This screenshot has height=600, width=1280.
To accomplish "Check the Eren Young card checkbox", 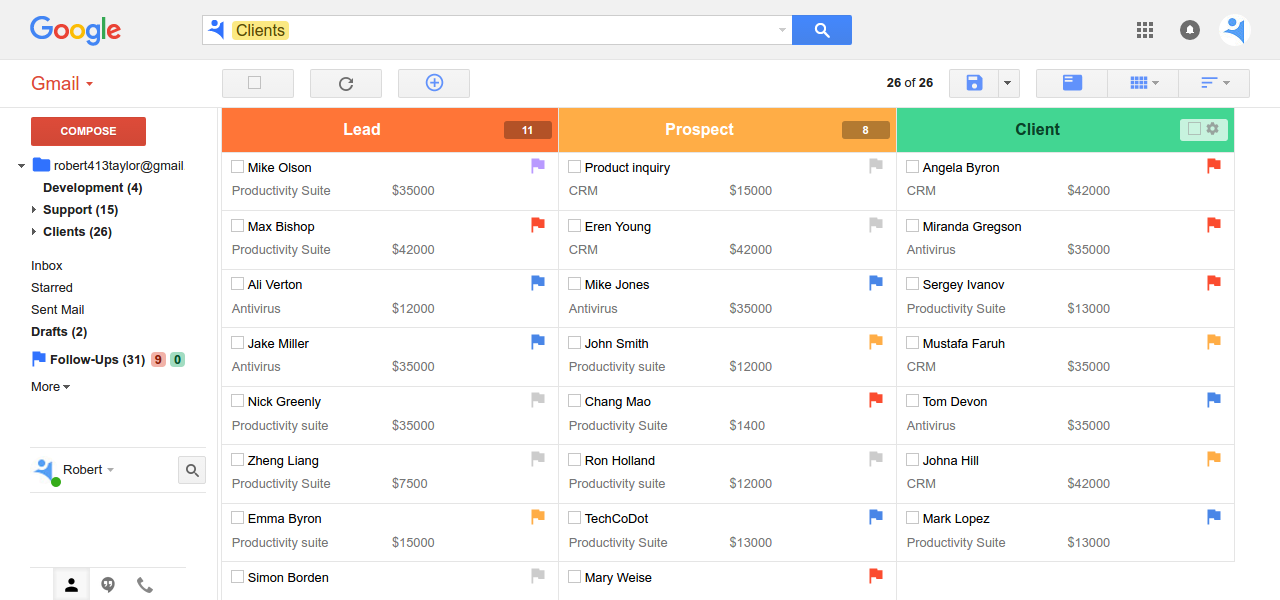I will tap(575, 226).
